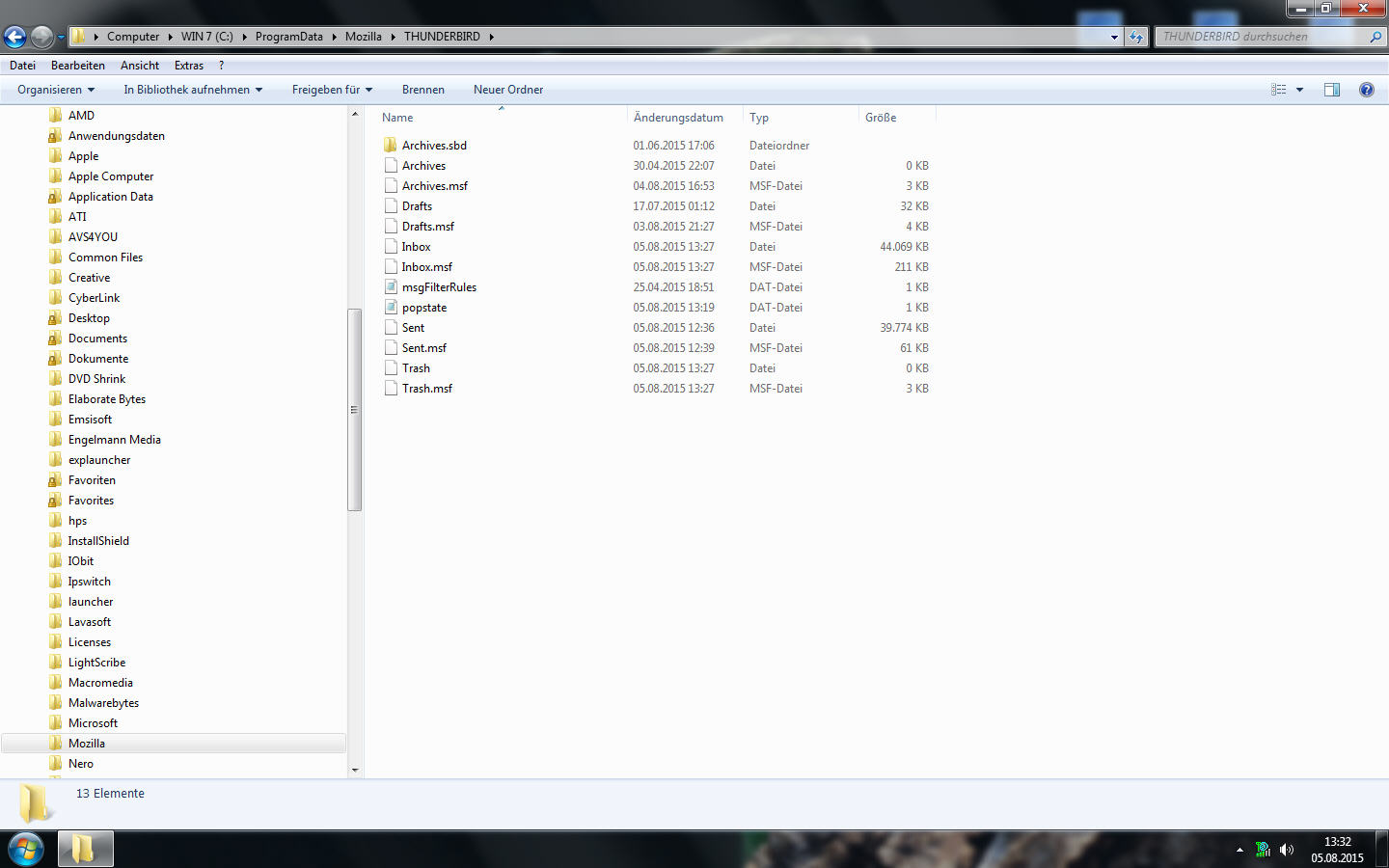Click the navigation tree scrollbar thumb
Screen dimensions: 1389x868
[354, 409]
